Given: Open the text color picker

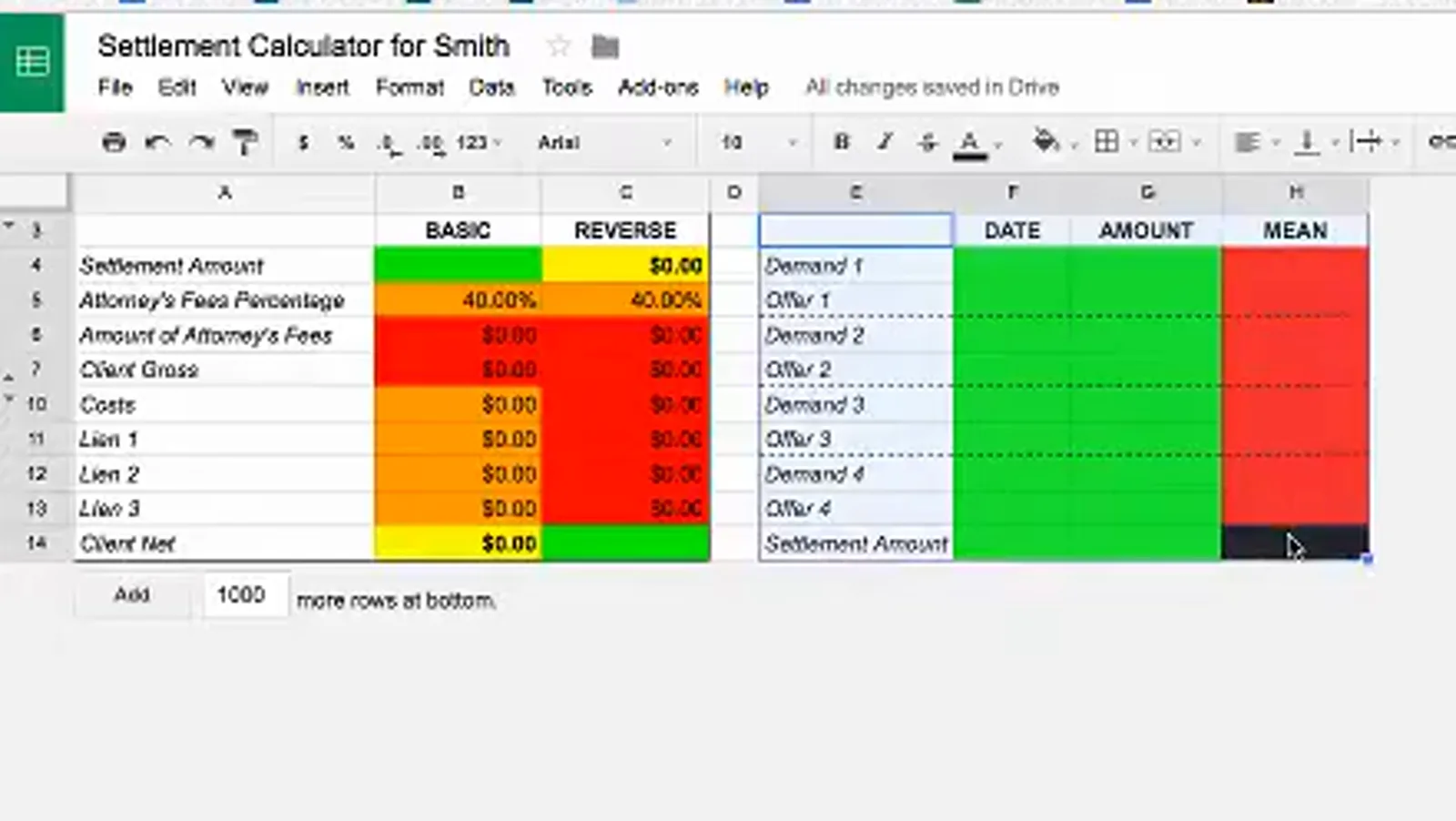Looking at the screenshot, I should coord(970,144).
